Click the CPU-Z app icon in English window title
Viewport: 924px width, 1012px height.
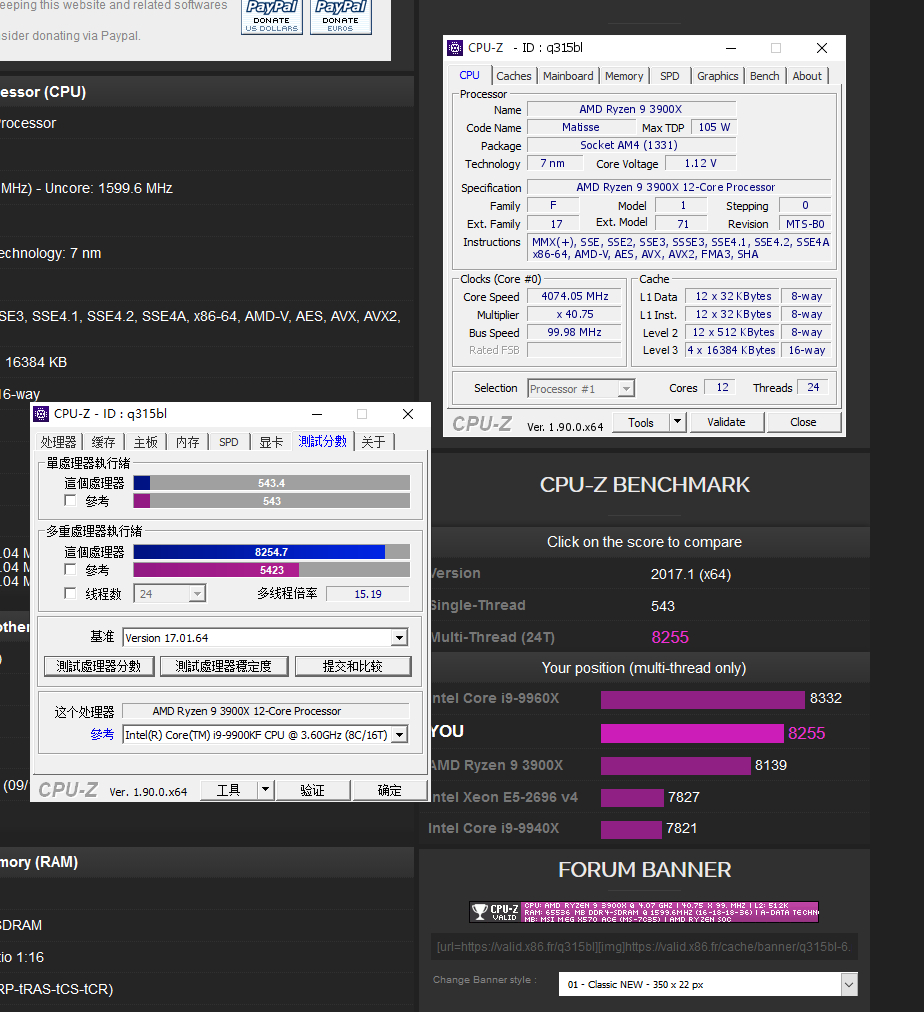pos(455,48)
